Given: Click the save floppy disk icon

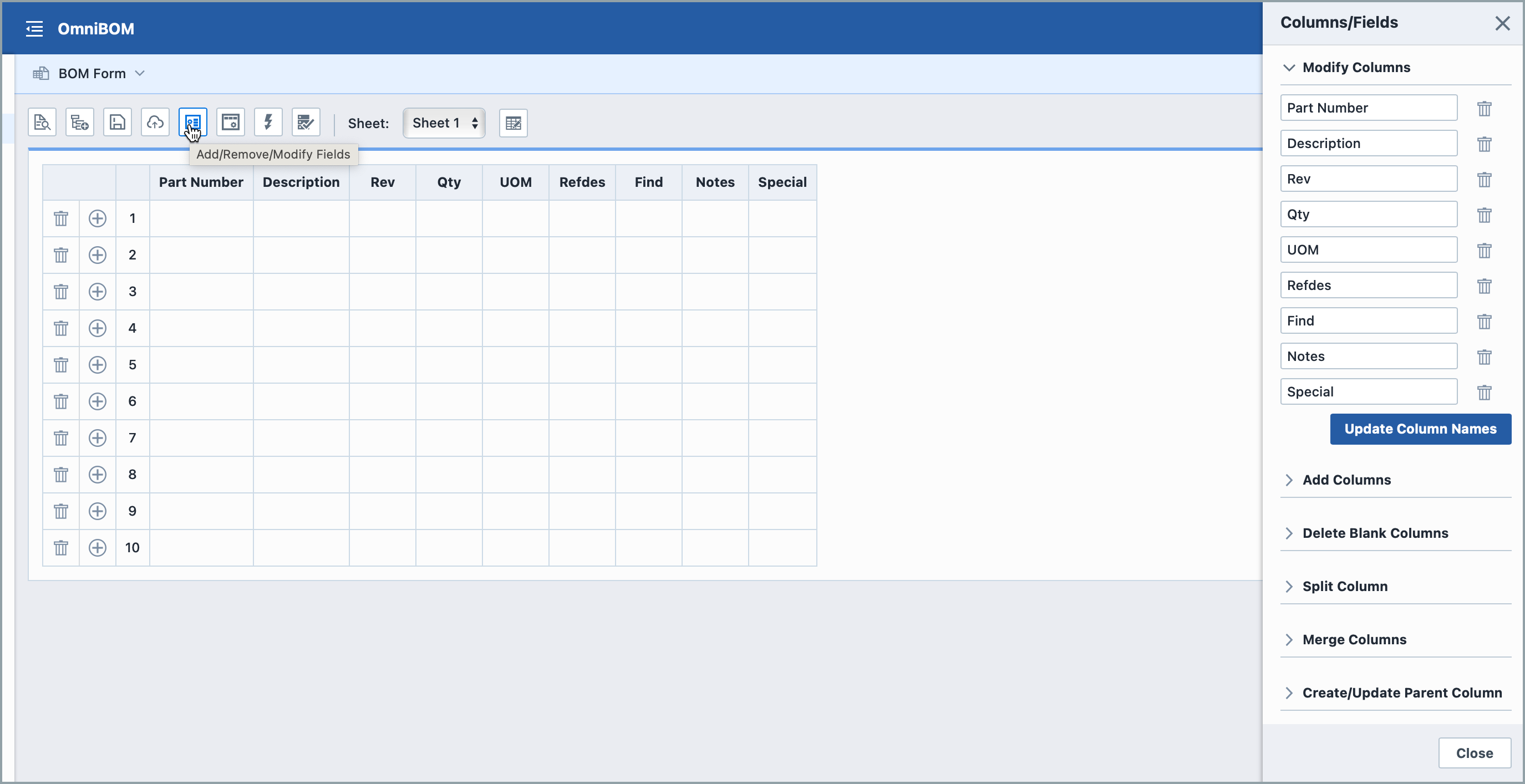Looking at the screenshot, I should 117,123.
